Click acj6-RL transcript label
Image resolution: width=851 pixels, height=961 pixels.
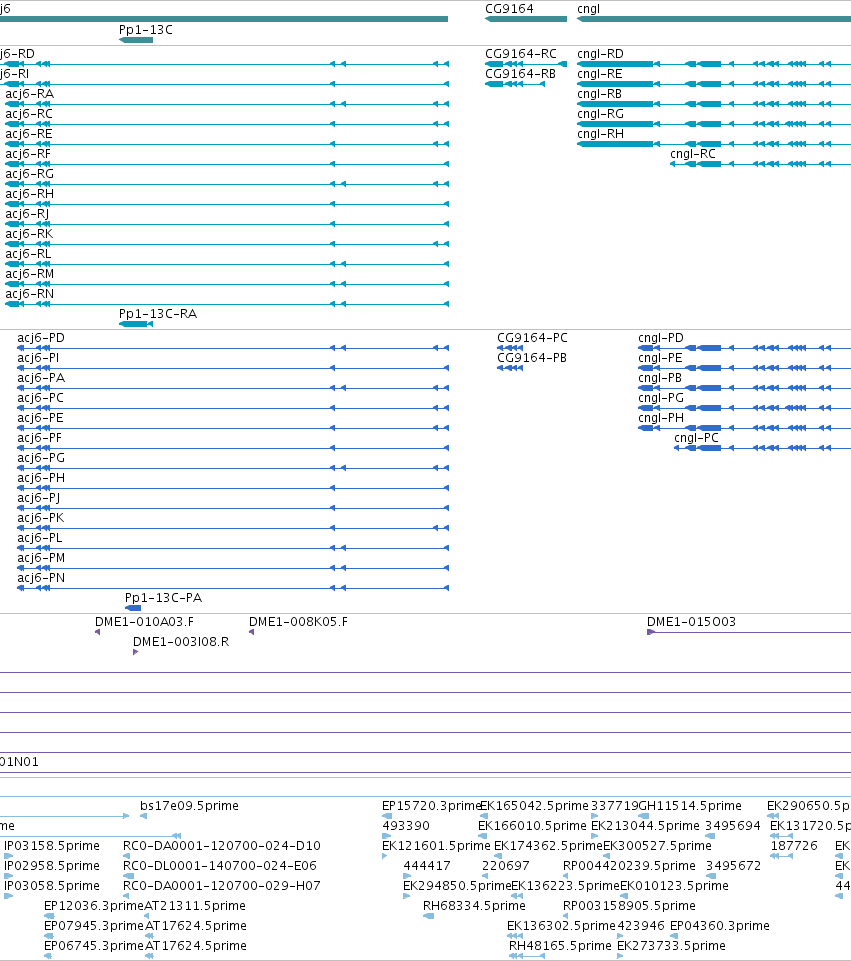coord(28,254)
